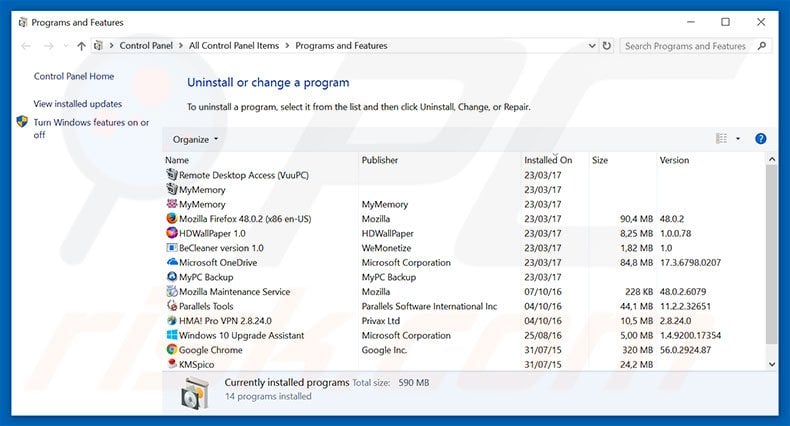Image resolution: width=790 pixels, height=426 pixels.
Task: Open the address bar history dropdown
Action: pos(592,46)
